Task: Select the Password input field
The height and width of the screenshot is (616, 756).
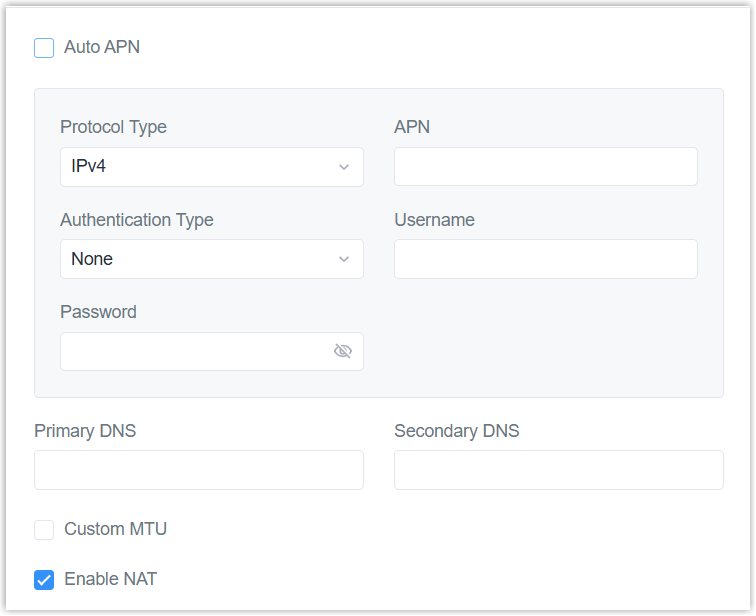Action: 192,351
